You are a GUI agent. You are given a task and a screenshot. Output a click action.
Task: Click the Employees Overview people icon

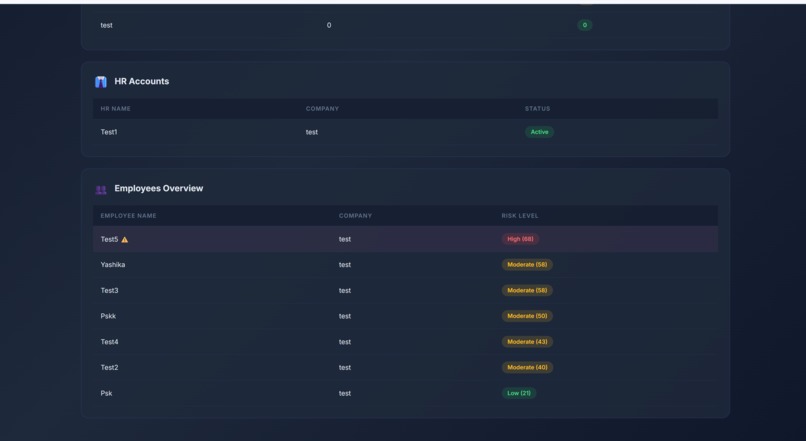pyautogui.click(x=101, y=190)
